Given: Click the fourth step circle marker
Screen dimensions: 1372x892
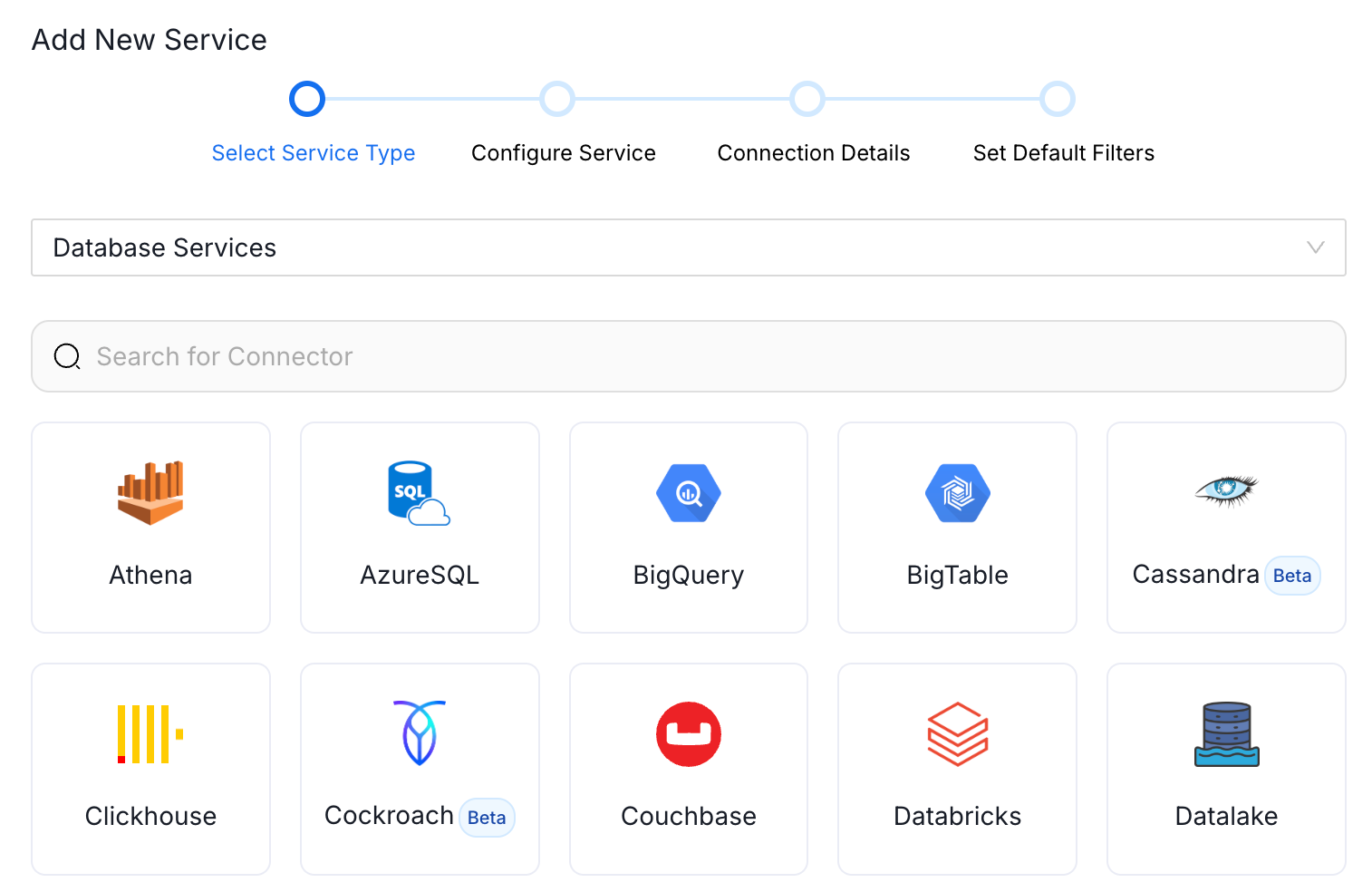Looking at the screenshot, I should (x=1058, y=99).
